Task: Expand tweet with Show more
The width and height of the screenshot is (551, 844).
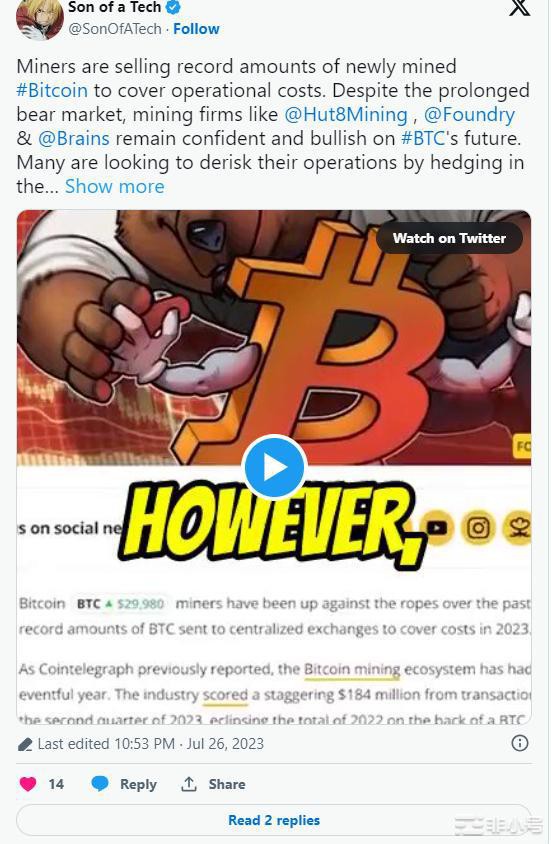Action: [x=115, y=186]
